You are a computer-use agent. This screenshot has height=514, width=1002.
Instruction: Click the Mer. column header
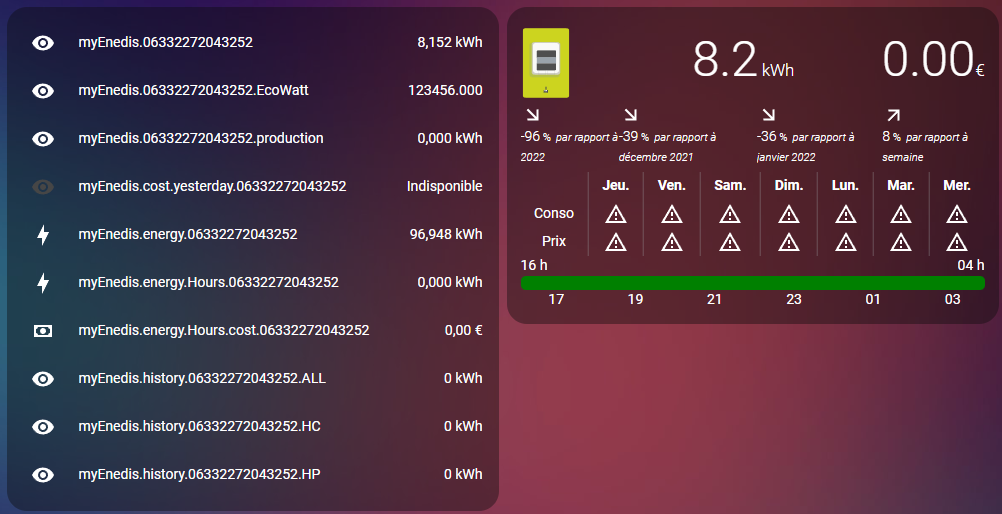pyautogui.click(x=957, y=185)
